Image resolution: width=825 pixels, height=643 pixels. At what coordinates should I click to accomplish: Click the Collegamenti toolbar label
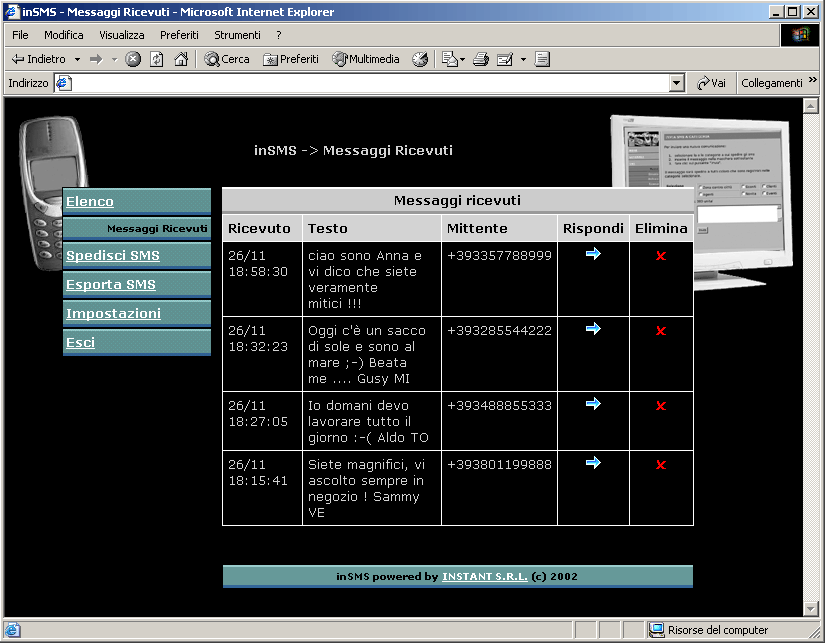(771, 83)
